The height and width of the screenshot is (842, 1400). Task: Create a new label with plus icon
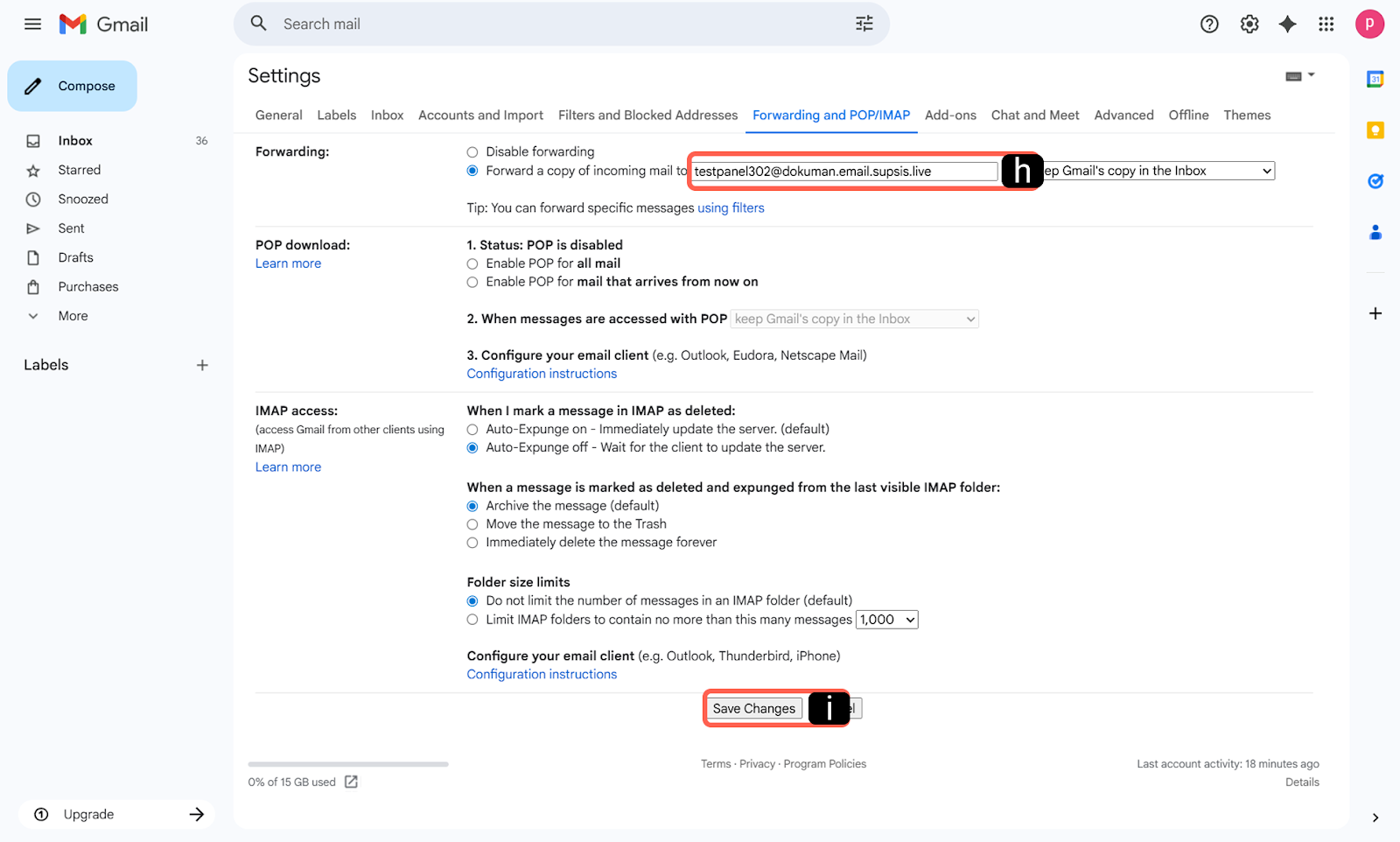tap(202, 366)
